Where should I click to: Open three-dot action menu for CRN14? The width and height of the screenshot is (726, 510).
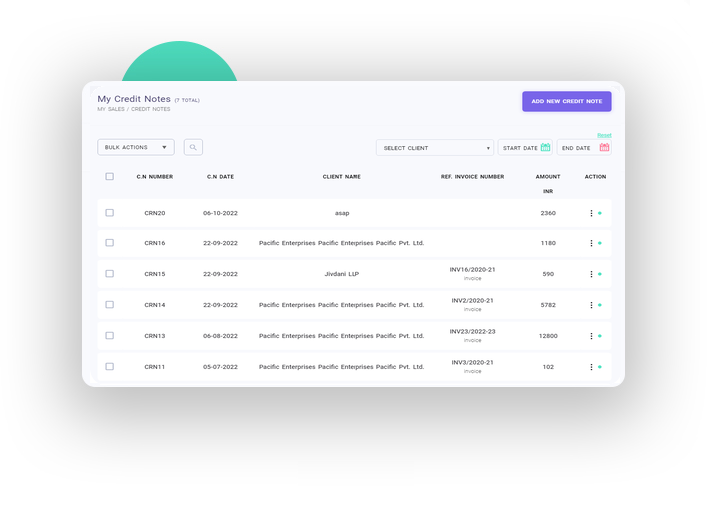coord(591,305)
